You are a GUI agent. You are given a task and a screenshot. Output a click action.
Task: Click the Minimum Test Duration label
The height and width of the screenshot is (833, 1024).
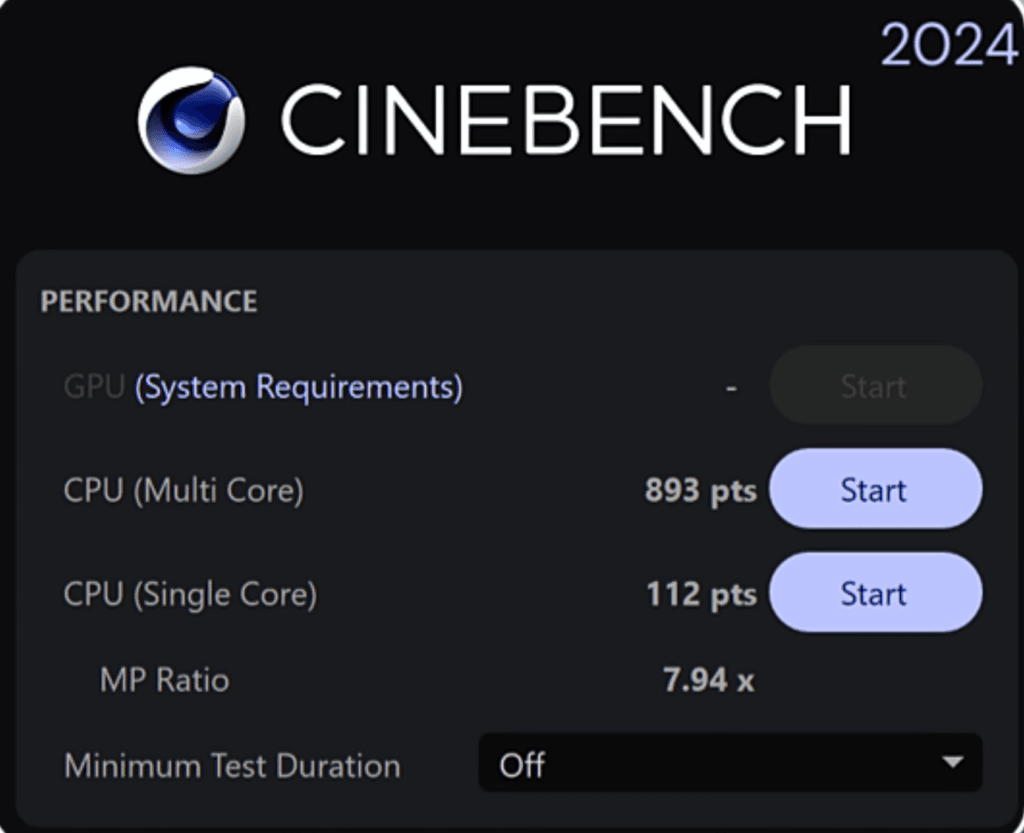coord(232,766)
